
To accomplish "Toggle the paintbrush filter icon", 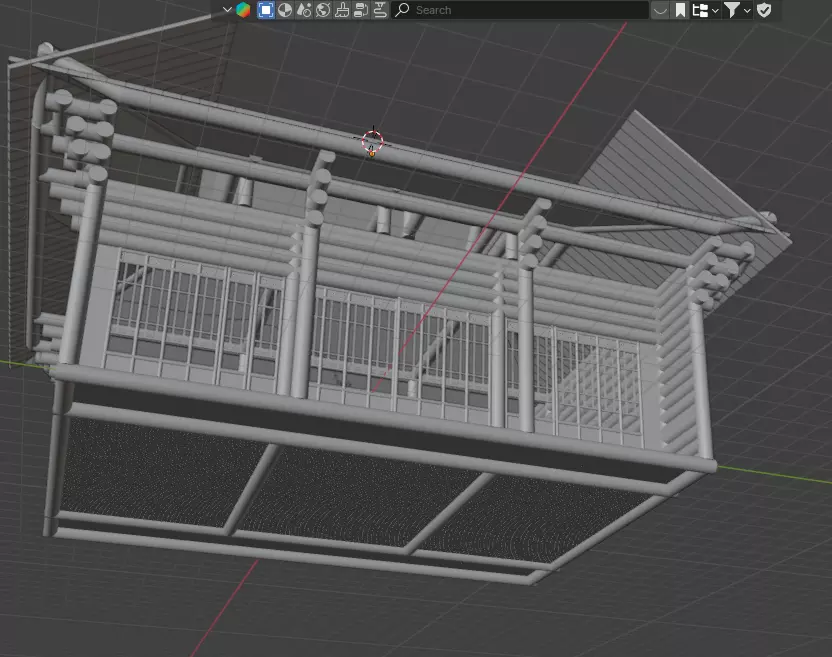I will click(x=342, y=10).
